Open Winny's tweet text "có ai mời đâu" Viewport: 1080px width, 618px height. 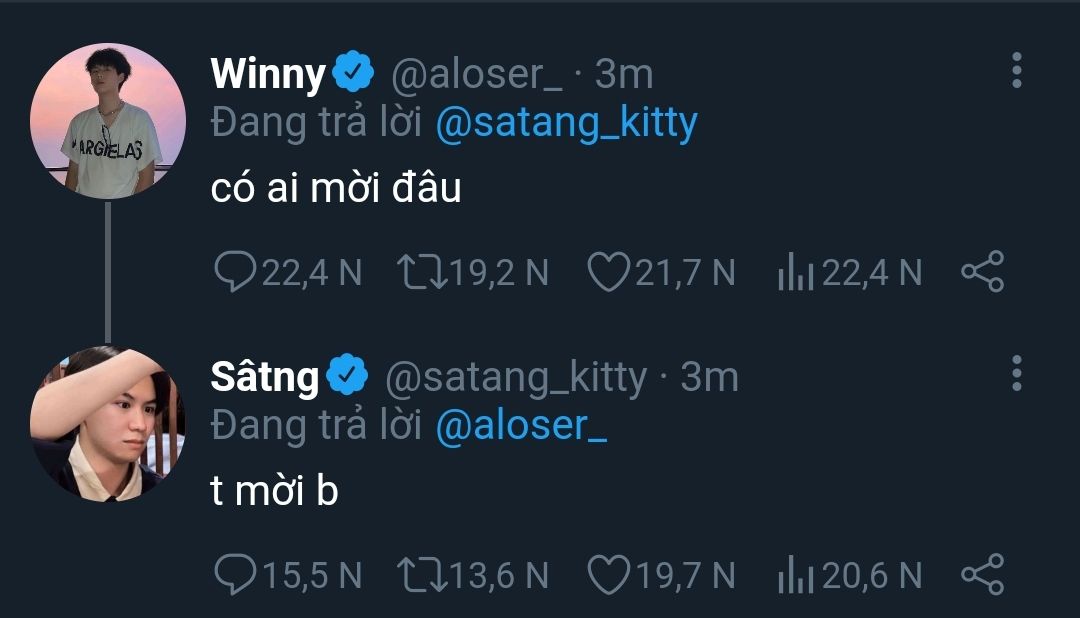click(336, 188)
